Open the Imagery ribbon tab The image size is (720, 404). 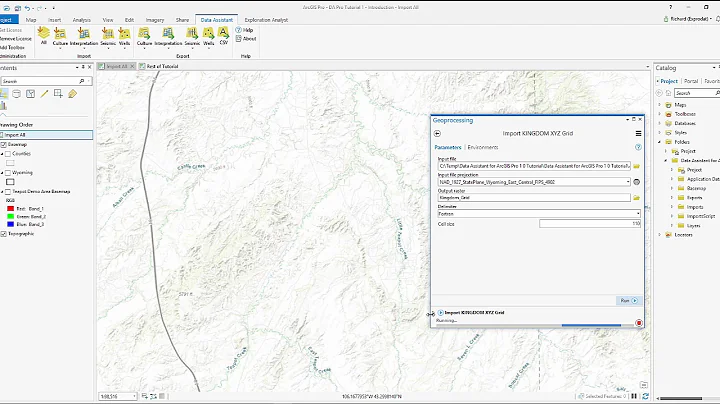155,20
